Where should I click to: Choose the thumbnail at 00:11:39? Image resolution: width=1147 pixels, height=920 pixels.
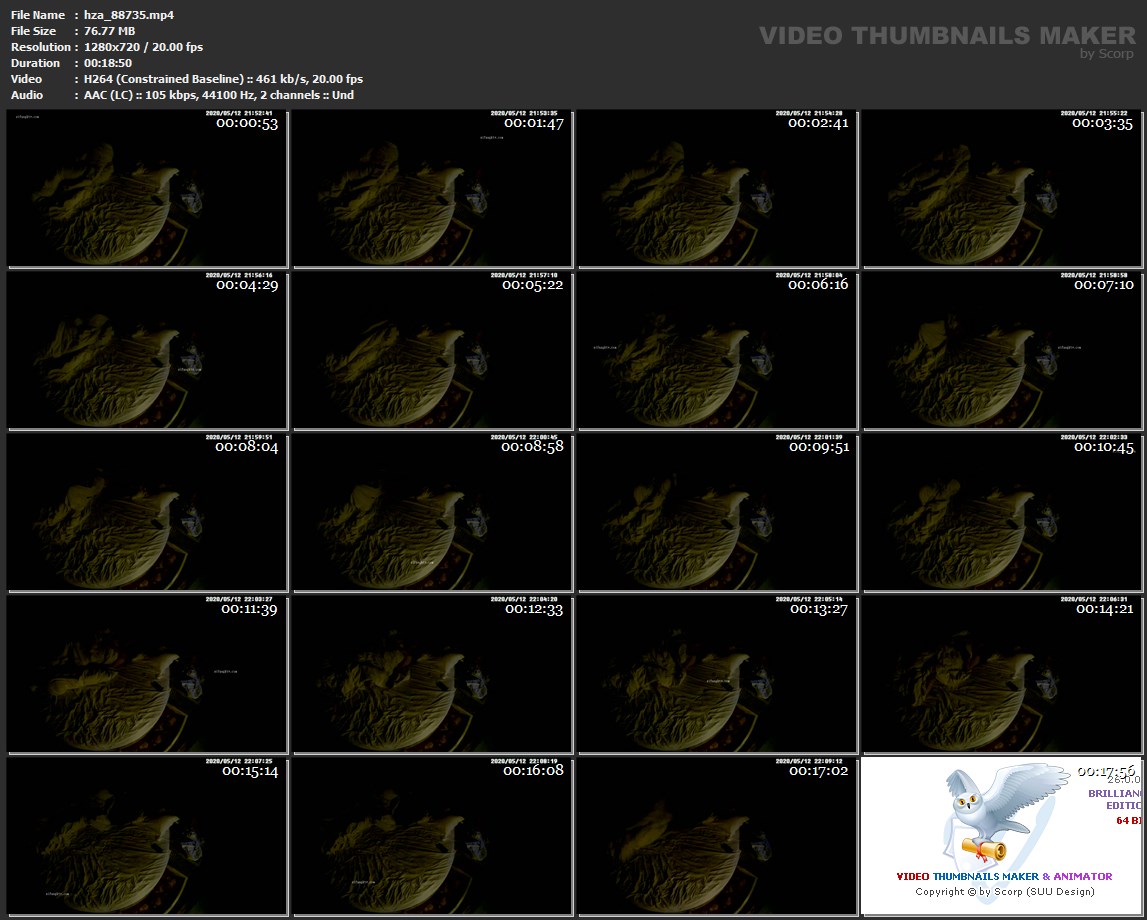tap(147, 674)
